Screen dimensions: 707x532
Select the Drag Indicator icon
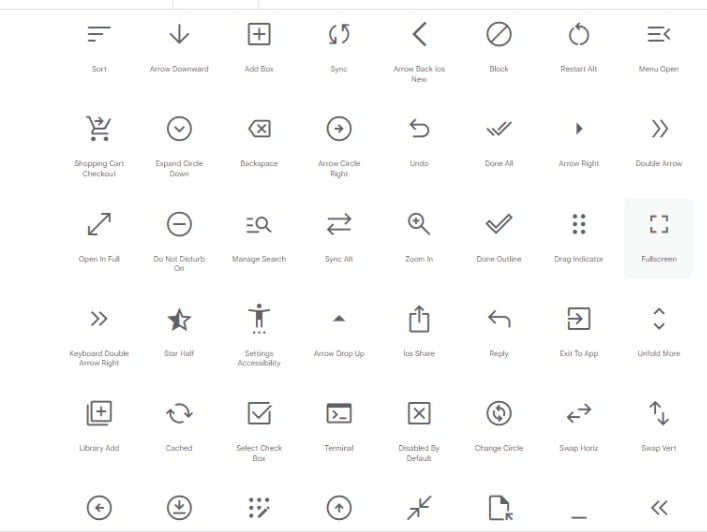pos(579,224)
